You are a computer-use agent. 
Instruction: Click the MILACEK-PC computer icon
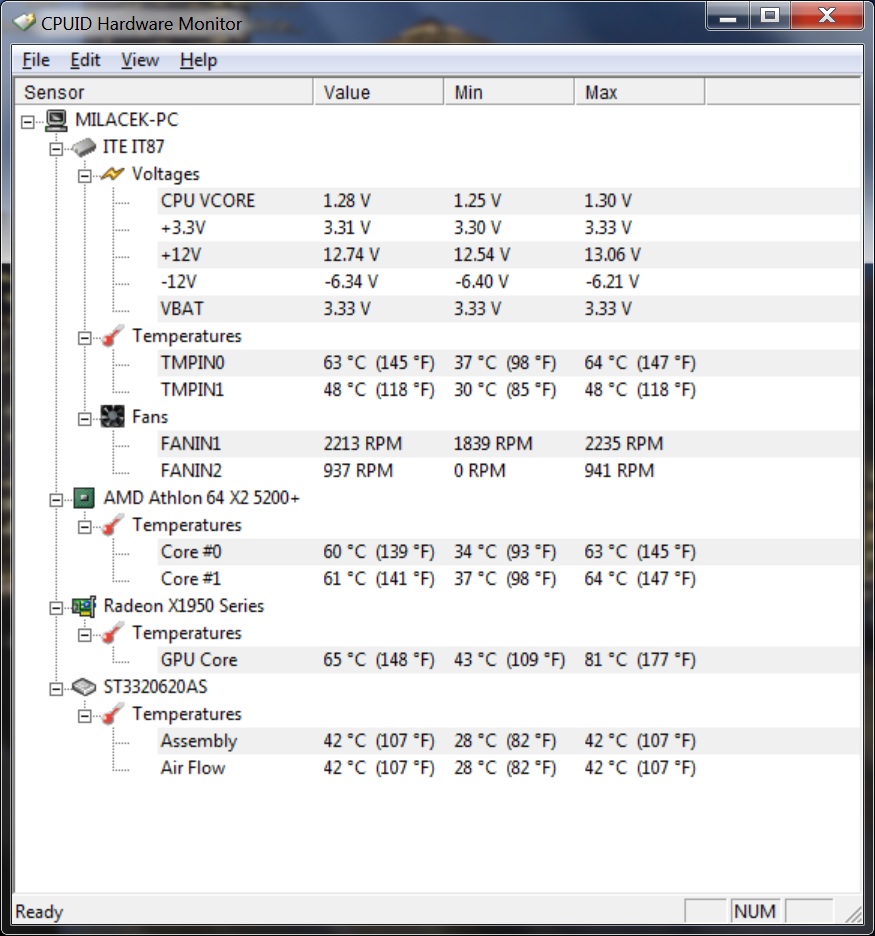click(x=57, y=120)
